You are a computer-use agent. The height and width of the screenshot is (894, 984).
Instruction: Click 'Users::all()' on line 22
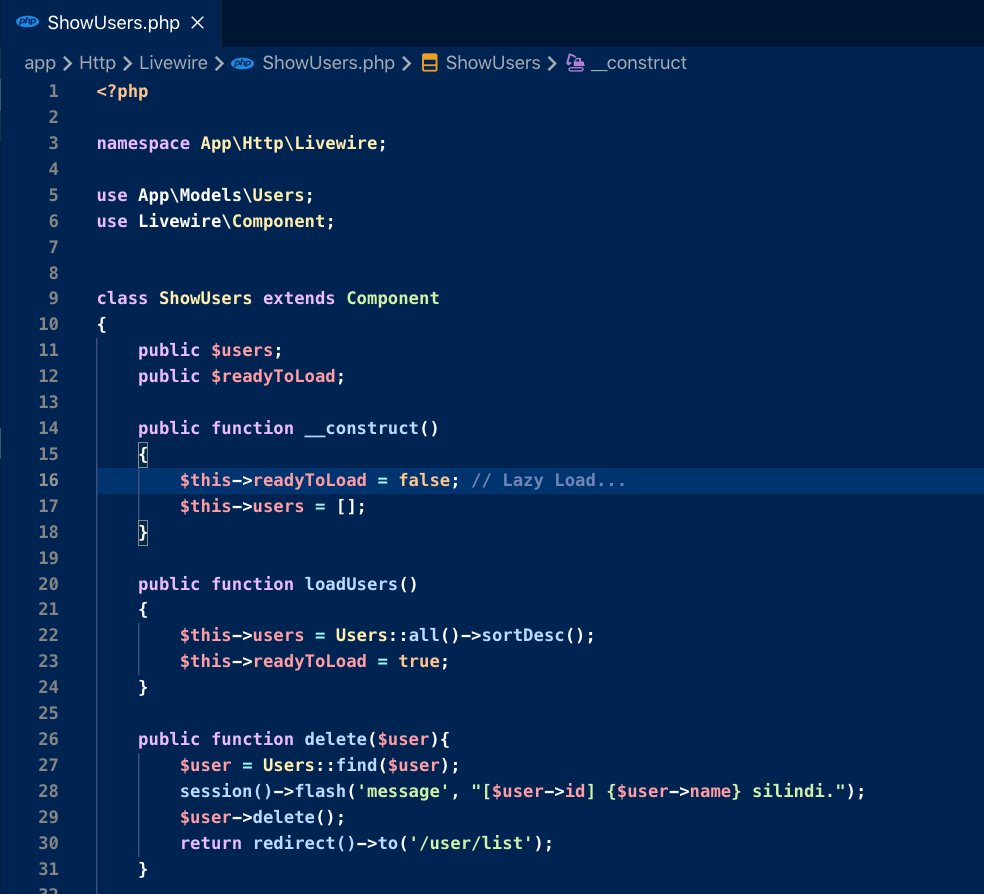[x=398, y=636]
